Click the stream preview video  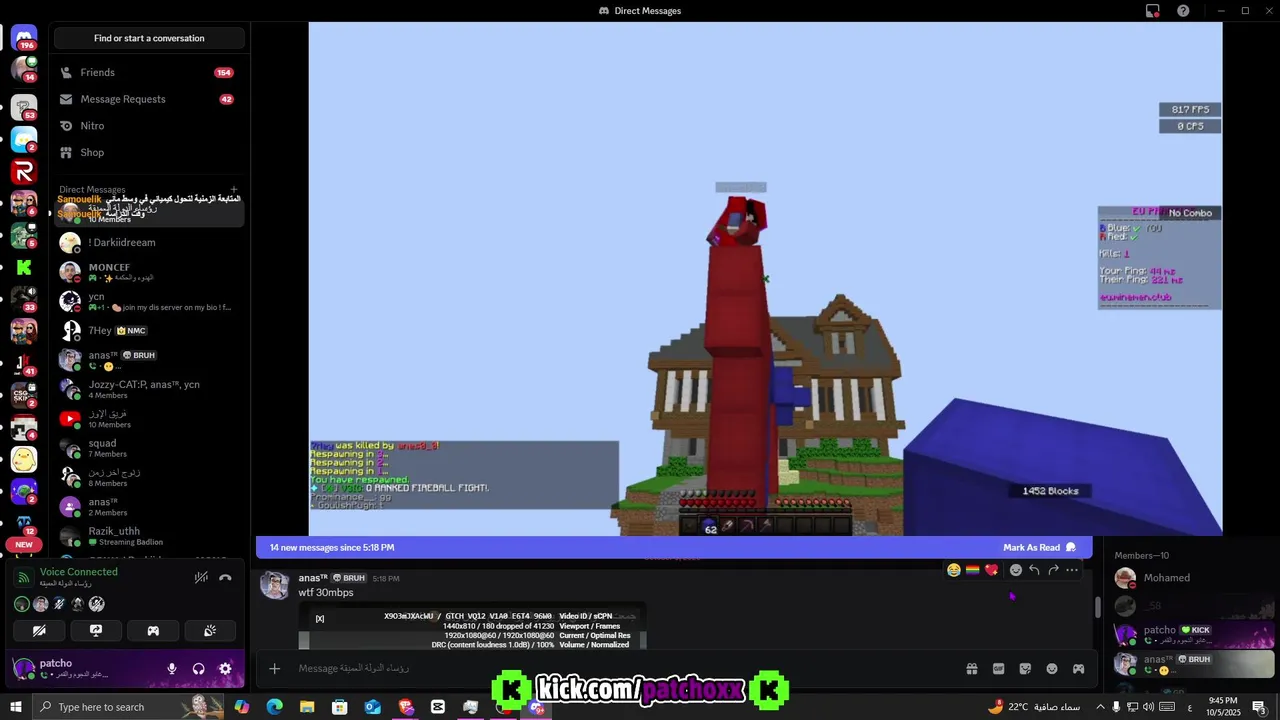click(765, 279)
